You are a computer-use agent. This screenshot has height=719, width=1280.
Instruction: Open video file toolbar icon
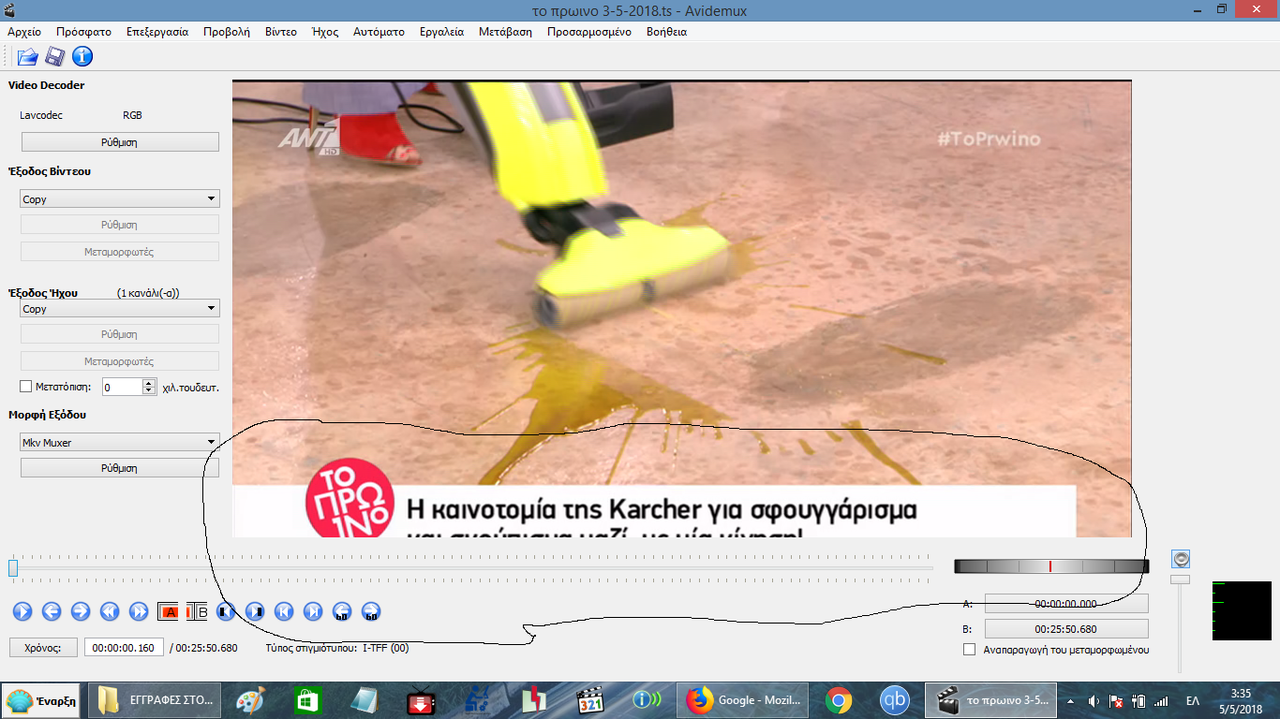point(27,57)
